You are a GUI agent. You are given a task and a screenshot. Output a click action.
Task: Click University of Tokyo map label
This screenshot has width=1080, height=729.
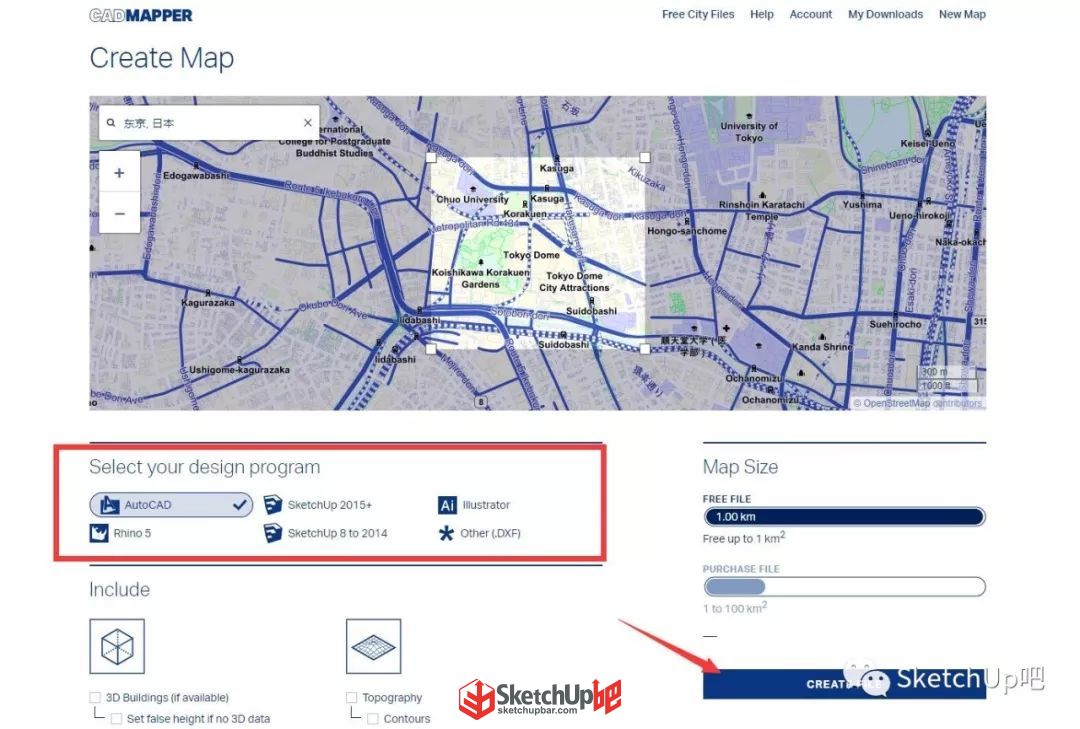[x=749, y=132]
